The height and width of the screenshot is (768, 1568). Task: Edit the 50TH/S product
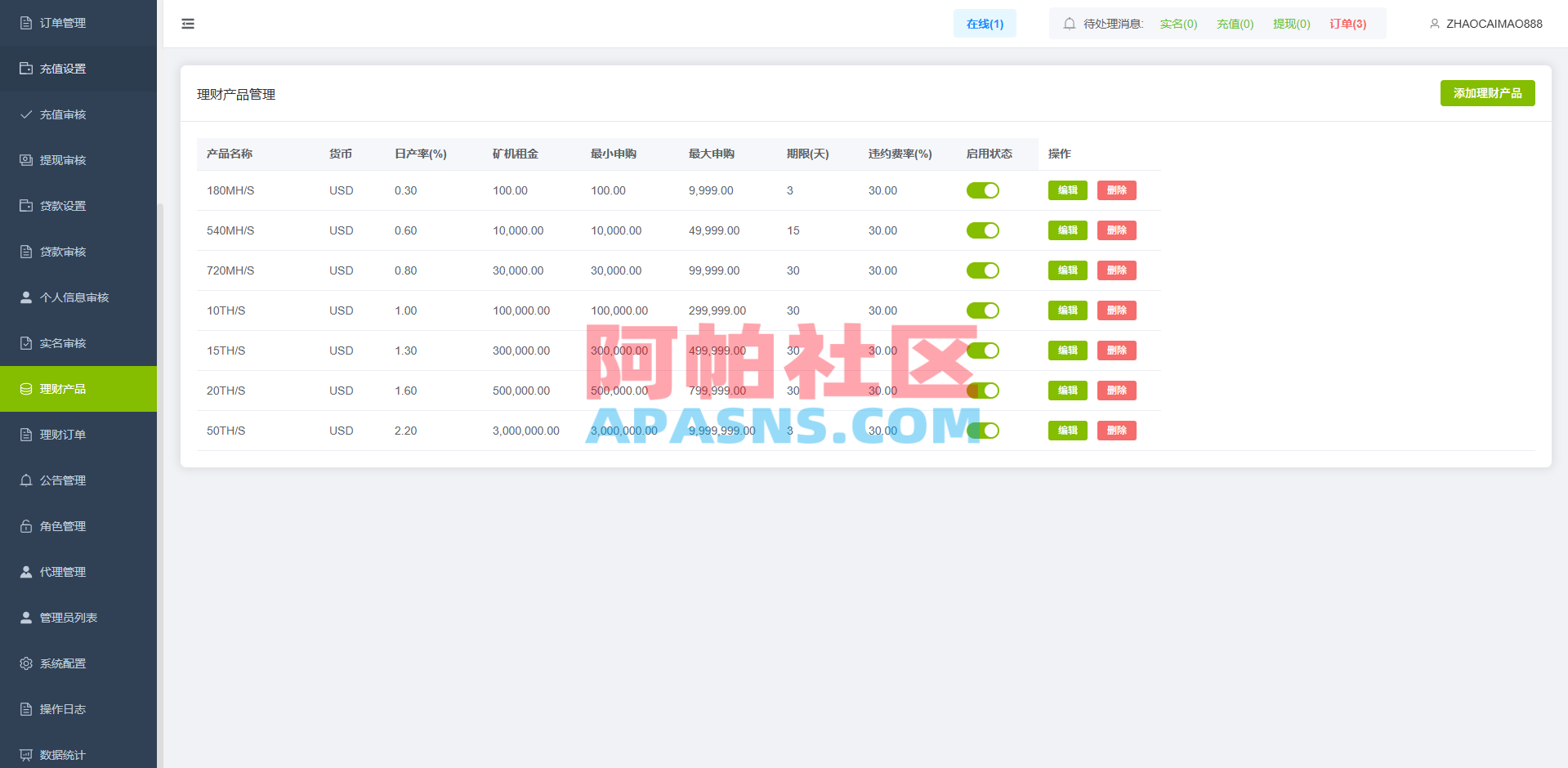pyautogui.click(x=1067, y=431)
